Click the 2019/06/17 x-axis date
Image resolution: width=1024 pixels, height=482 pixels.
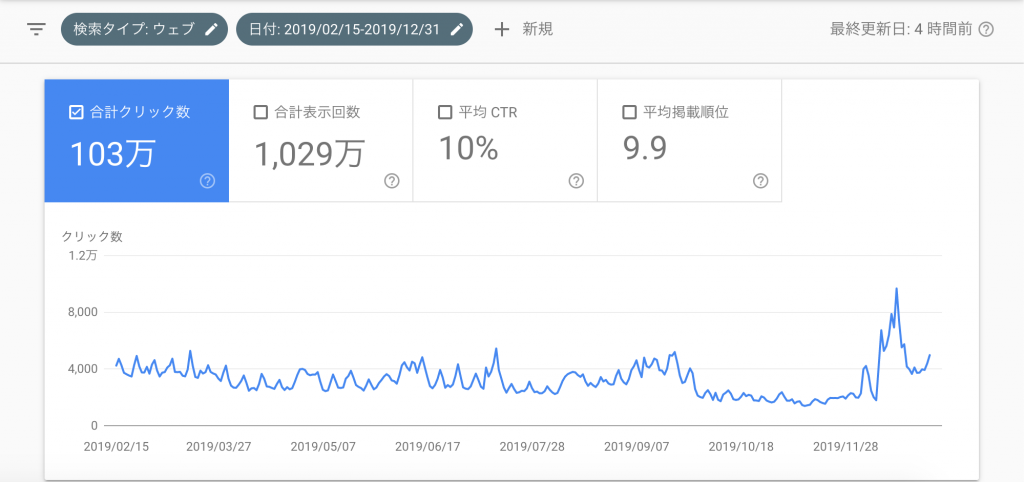[428, 447]
